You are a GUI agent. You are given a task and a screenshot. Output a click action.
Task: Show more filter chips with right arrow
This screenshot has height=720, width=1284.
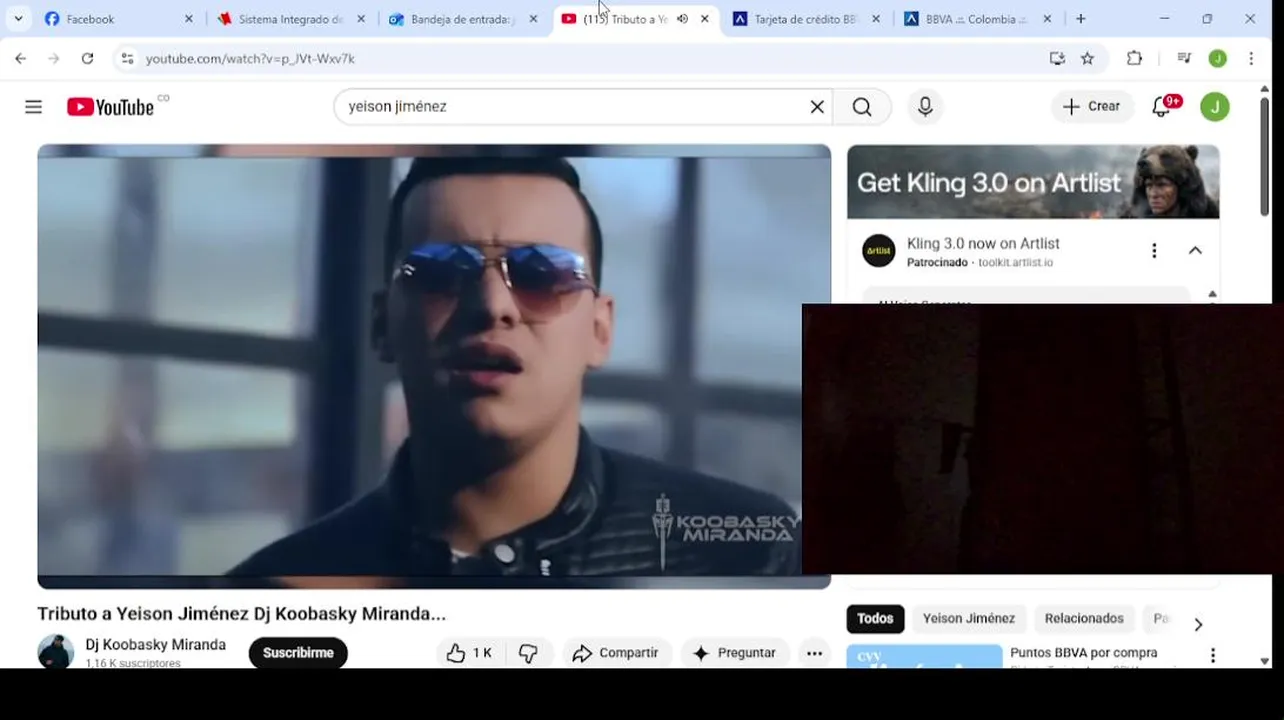(x=1198, y=624)
